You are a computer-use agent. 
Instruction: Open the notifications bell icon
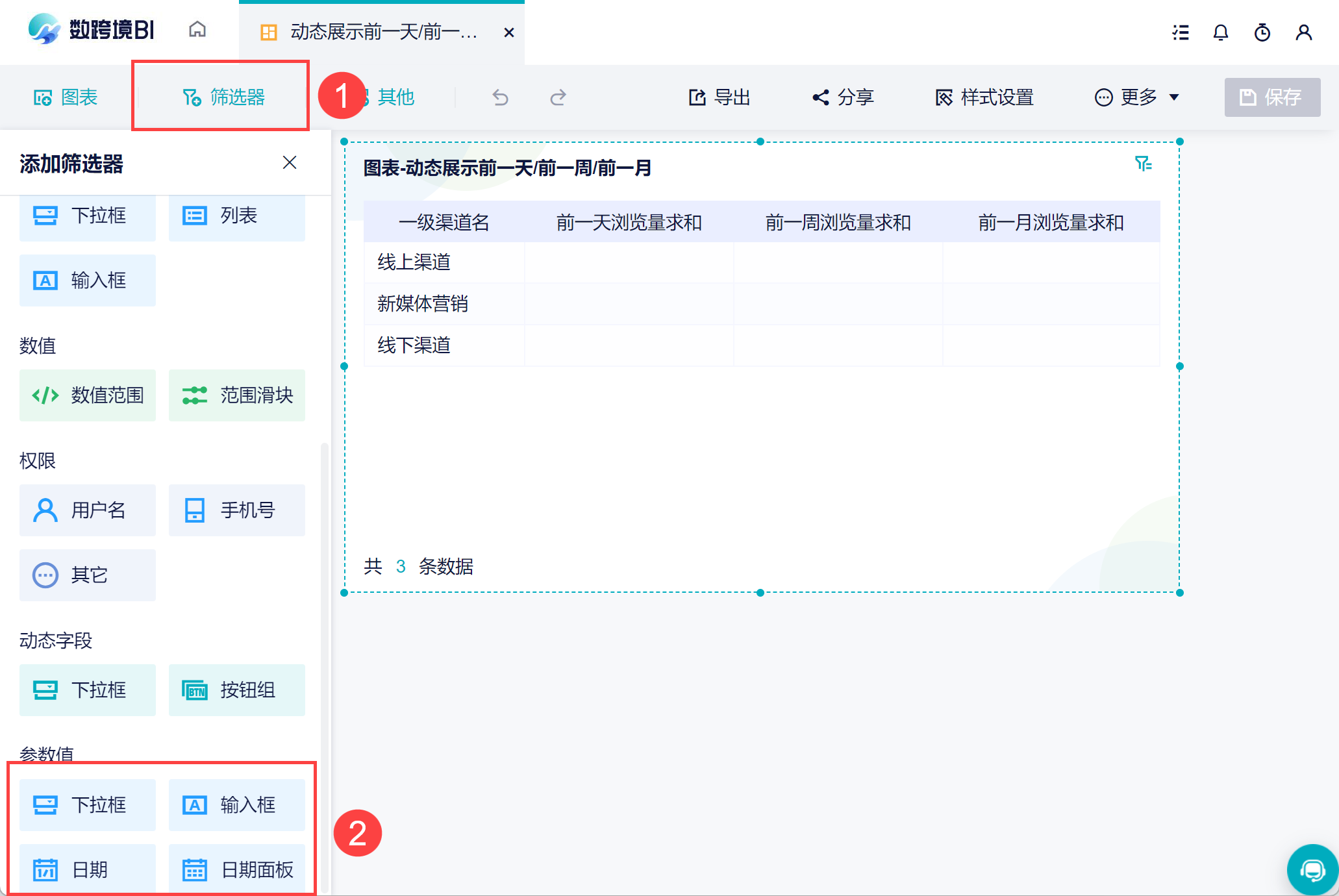tap(1220, 32)
